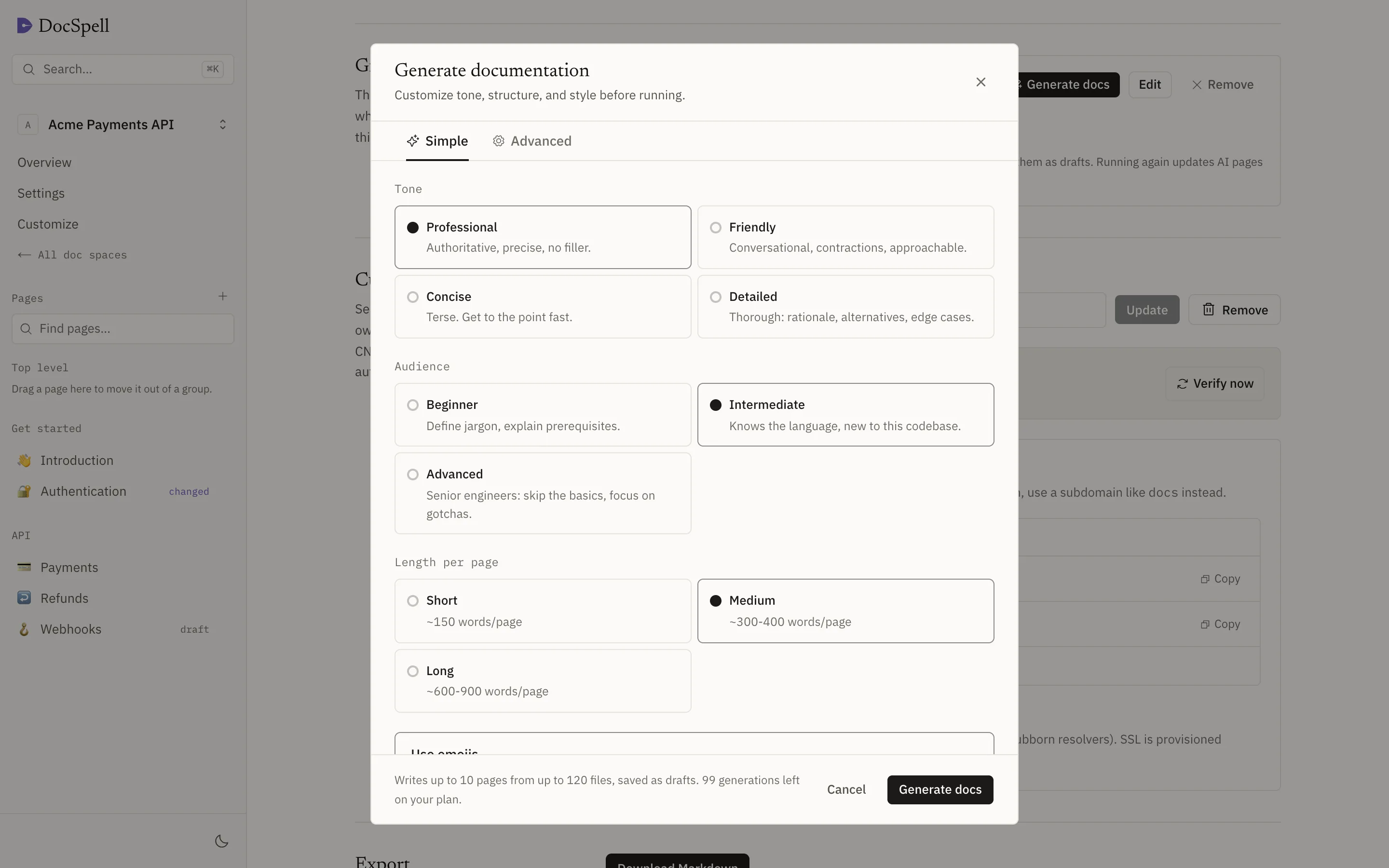Click the sparkle icon on Simple tab

coord(413,141)
